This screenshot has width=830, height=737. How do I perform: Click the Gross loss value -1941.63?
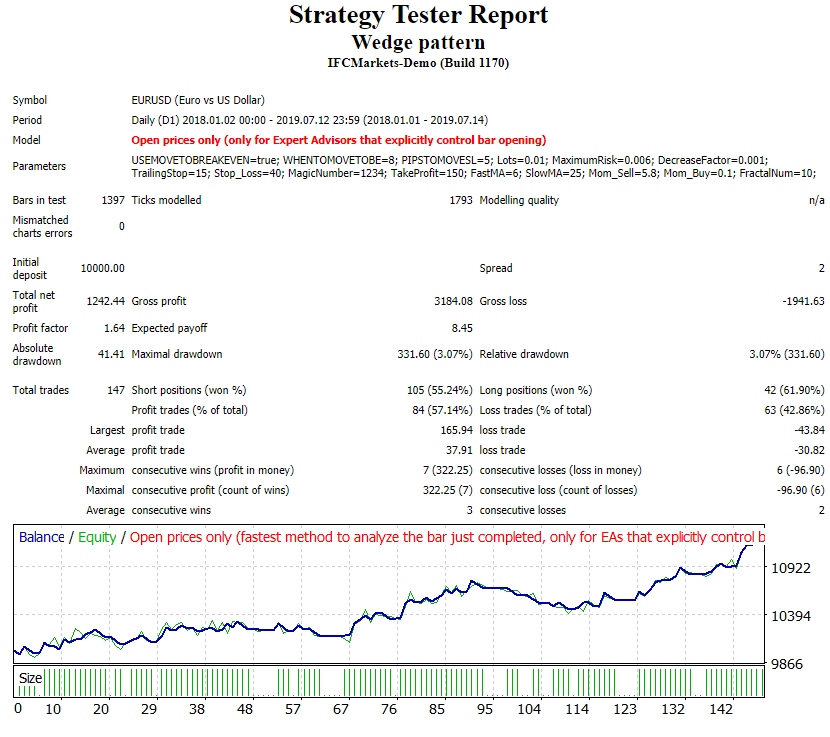[802, 301]
